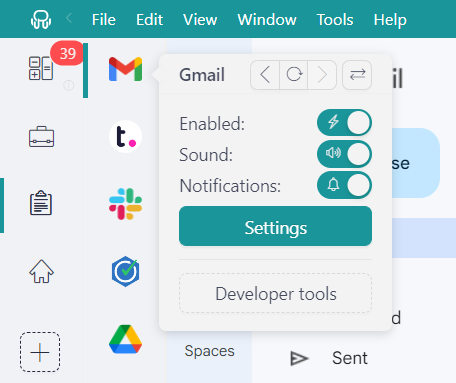Open the Gmail service icon
Viewport: 456px width, 383px height.
pyautogui.click(x=125, y=69)
